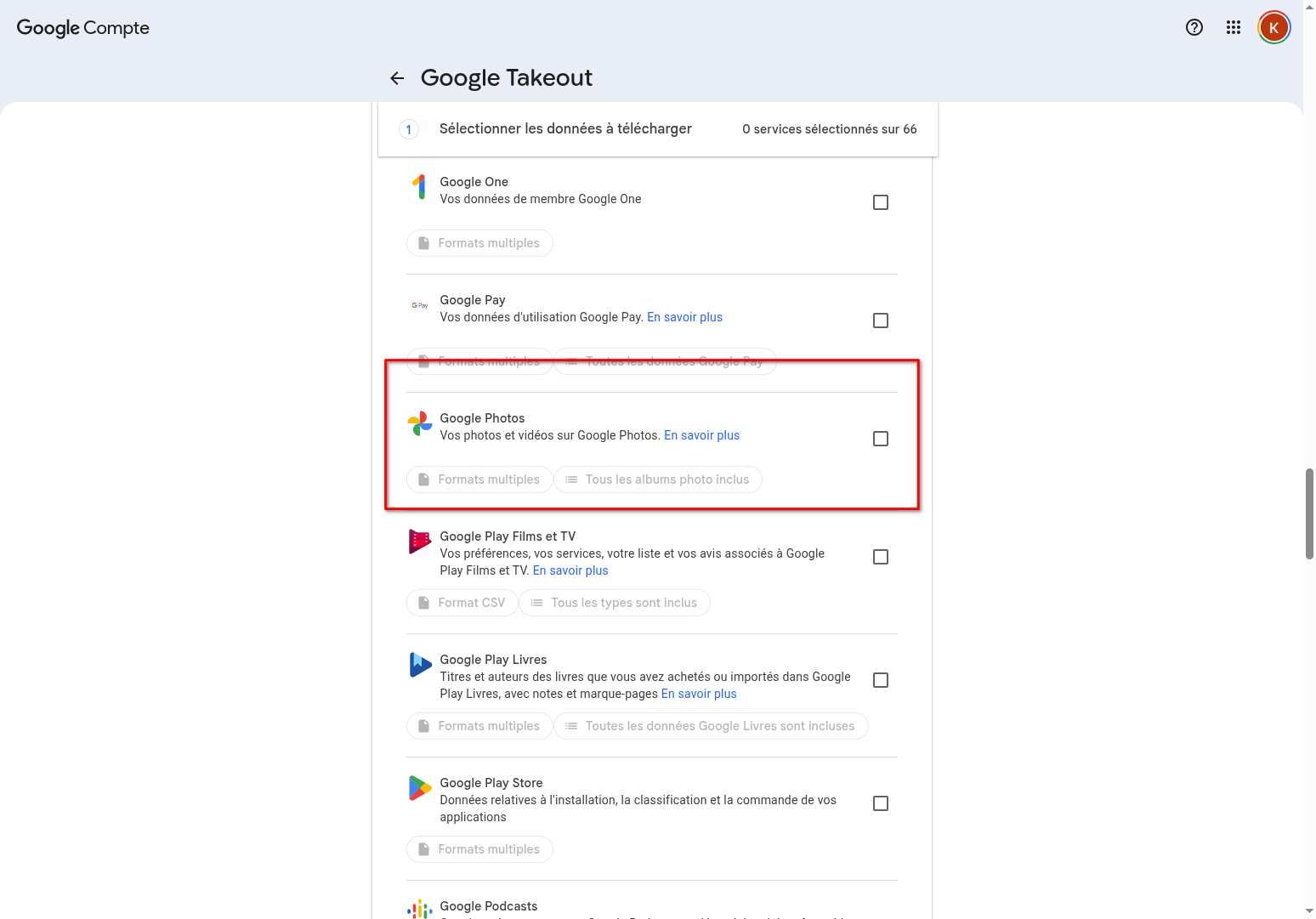1316x919 pixels.
Task: Enable the Google Play Livres checkbox
Action: point(881,680)
